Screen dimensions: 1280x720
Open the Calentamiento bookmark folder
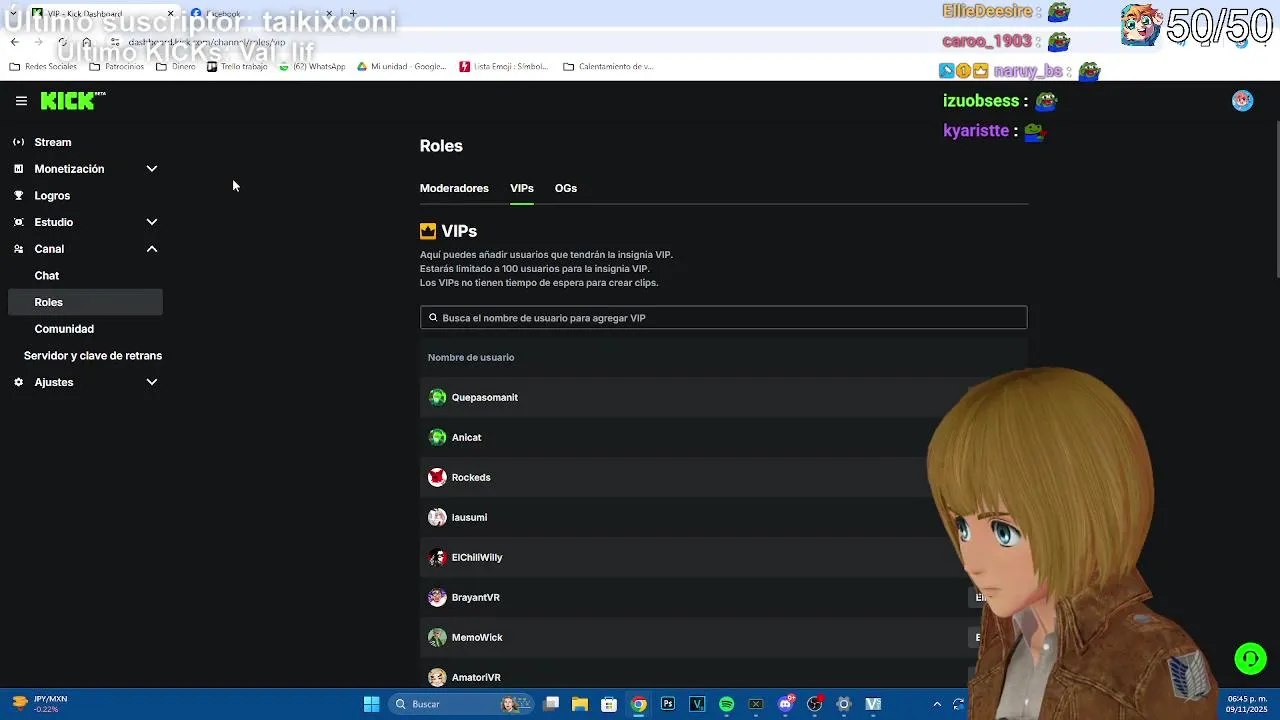[x=608, y=67]
